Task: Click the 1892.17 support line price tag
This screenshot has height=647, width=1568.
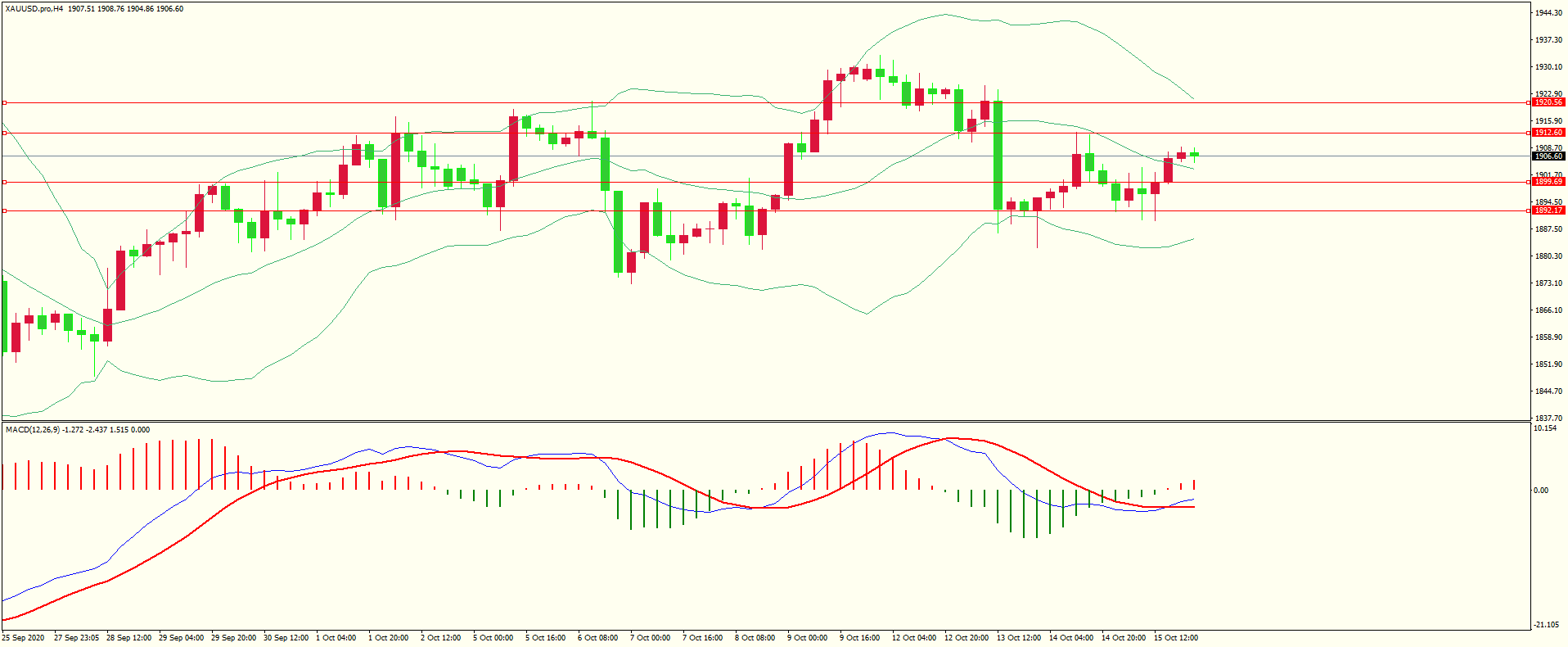Action: pyautogui.click(x=1548, y=210)
